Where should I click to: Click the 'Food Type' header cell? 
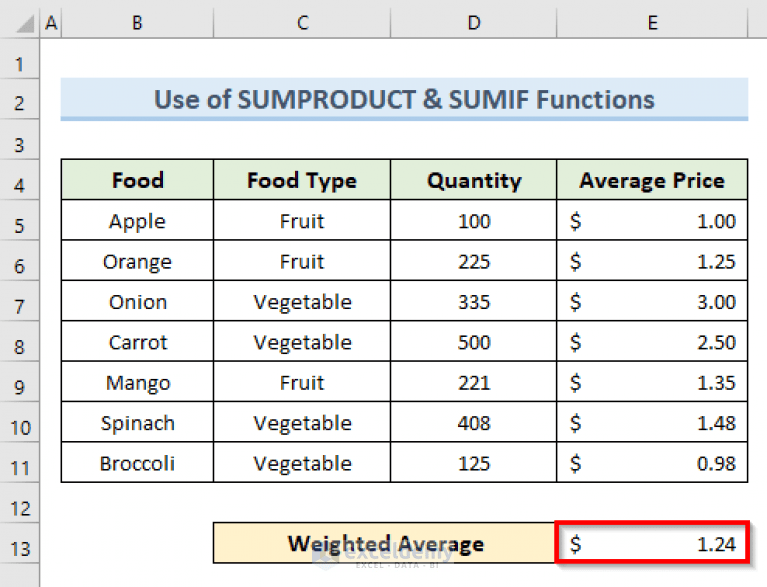[x=302, y=180]
